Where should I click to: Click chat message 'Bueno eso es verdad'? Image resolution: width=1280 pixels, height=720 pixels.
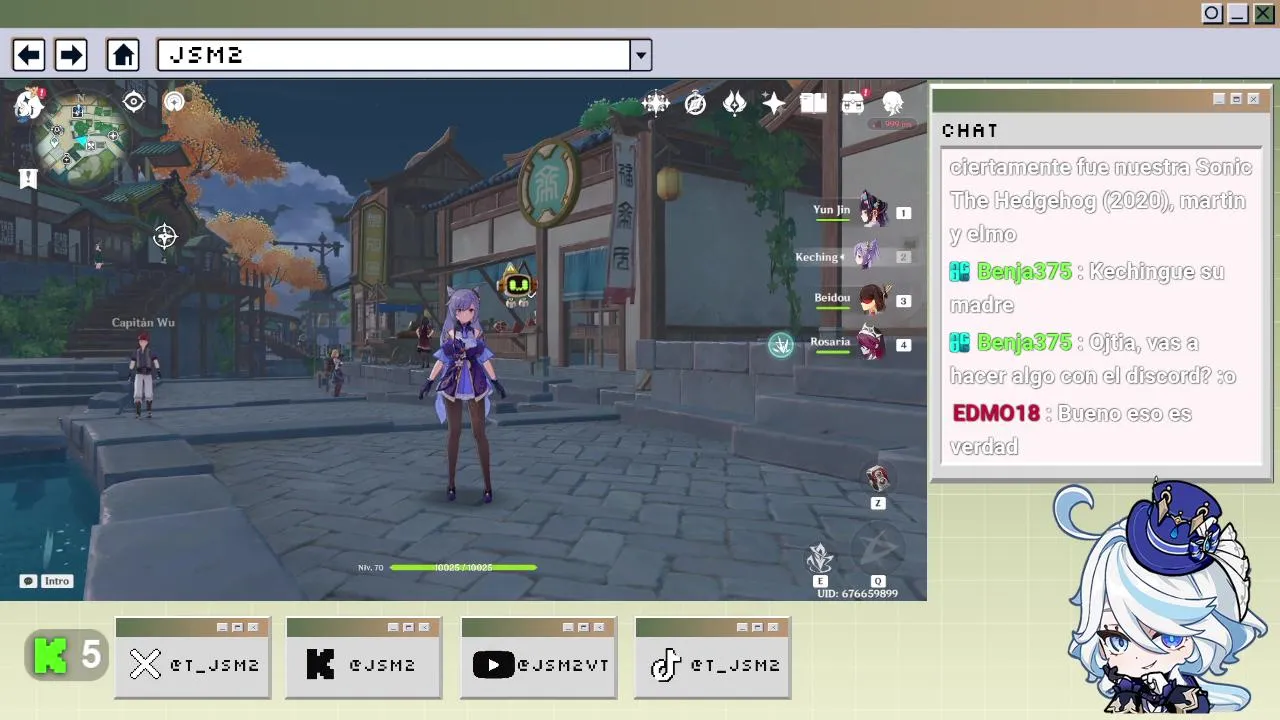click(1070, 430)
